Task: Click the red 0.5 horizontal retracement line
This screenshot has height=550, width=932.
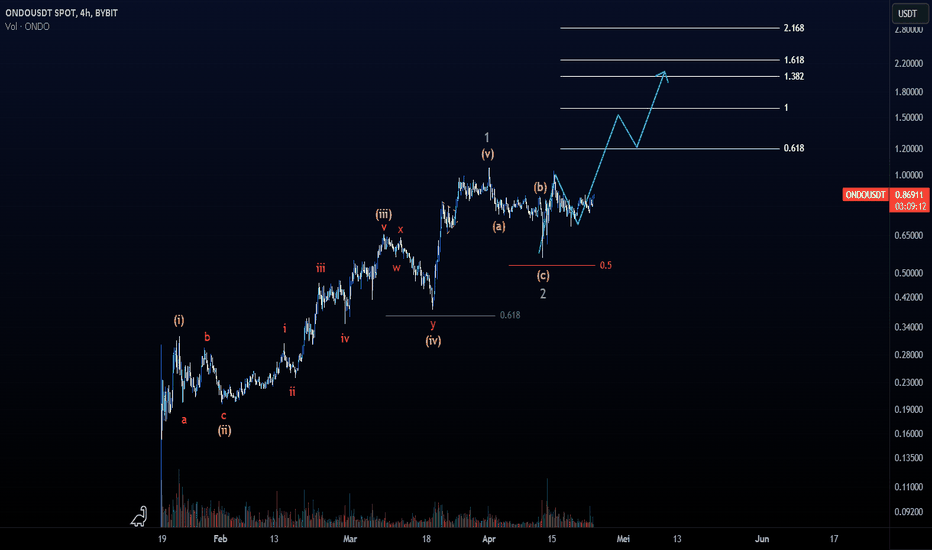Action: coord(552,265)
